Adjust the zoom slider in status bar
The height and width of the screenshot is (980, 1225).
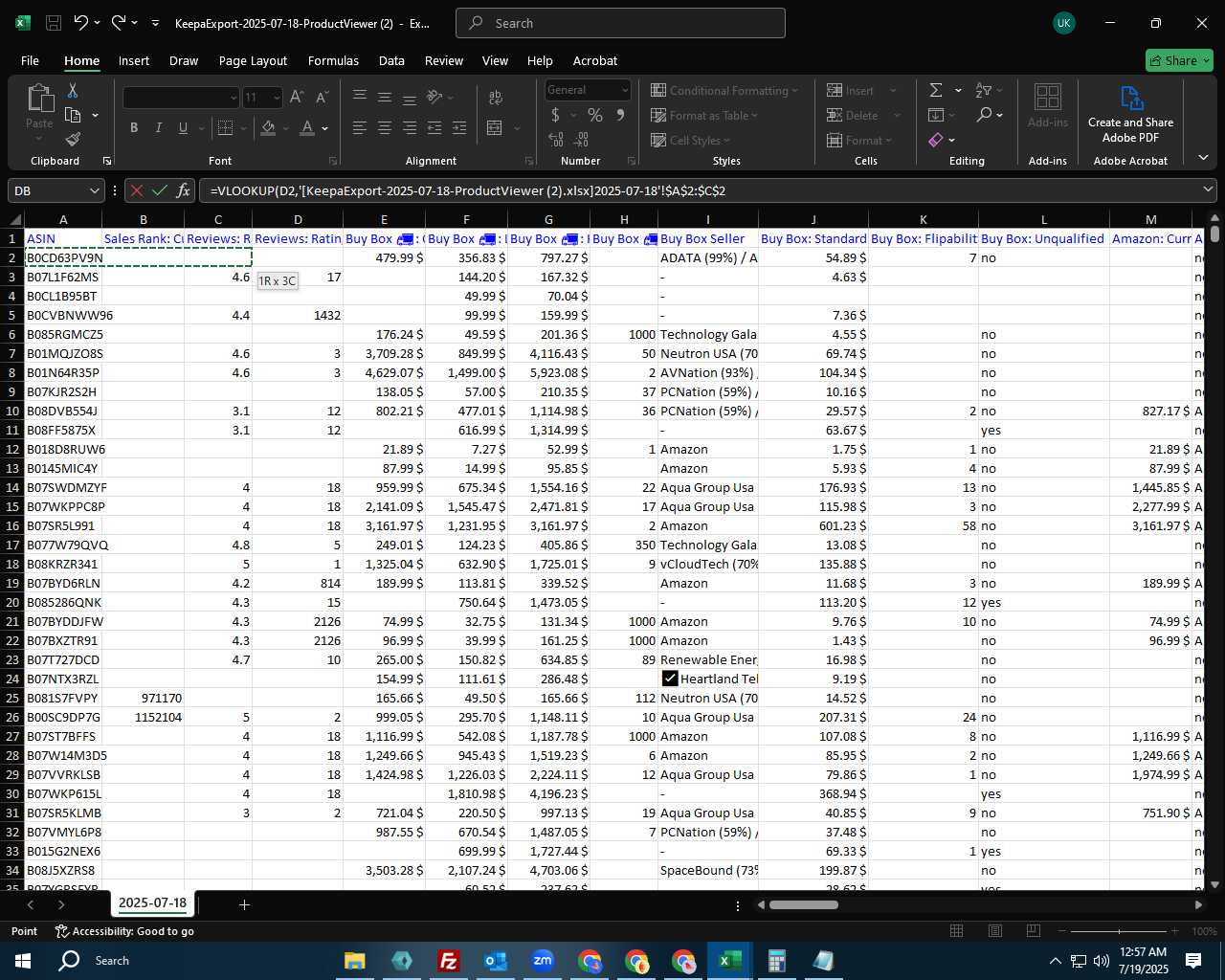pos(1120,931)
